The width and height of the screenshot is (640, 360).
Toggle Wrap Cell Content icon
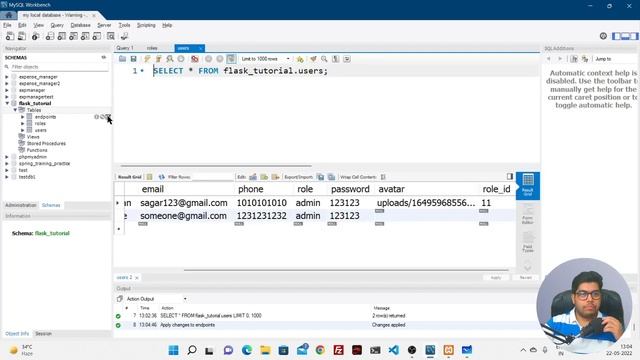pyautogui.click(x=383, y=177)
